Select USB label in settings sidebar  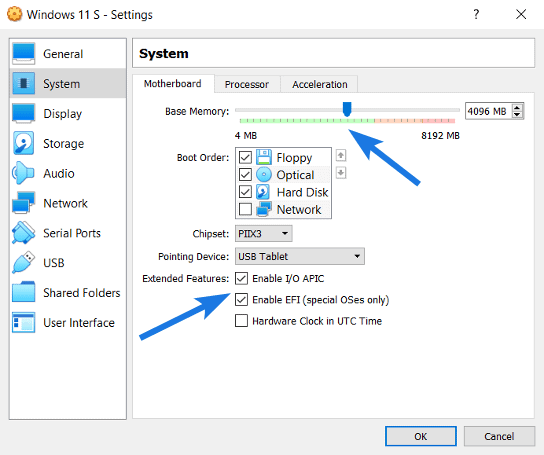click(54, 263)
